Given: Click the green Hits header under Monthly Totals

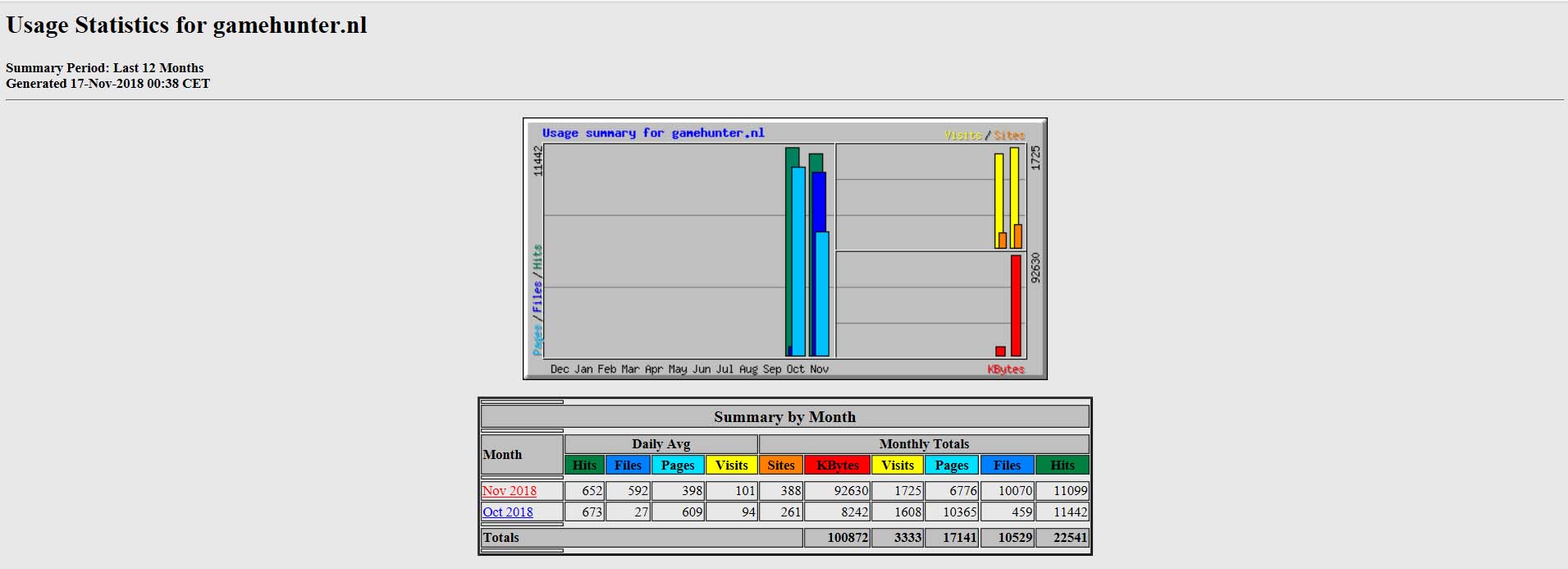Looking at the screenshot, I should [x=1063, y=466].
